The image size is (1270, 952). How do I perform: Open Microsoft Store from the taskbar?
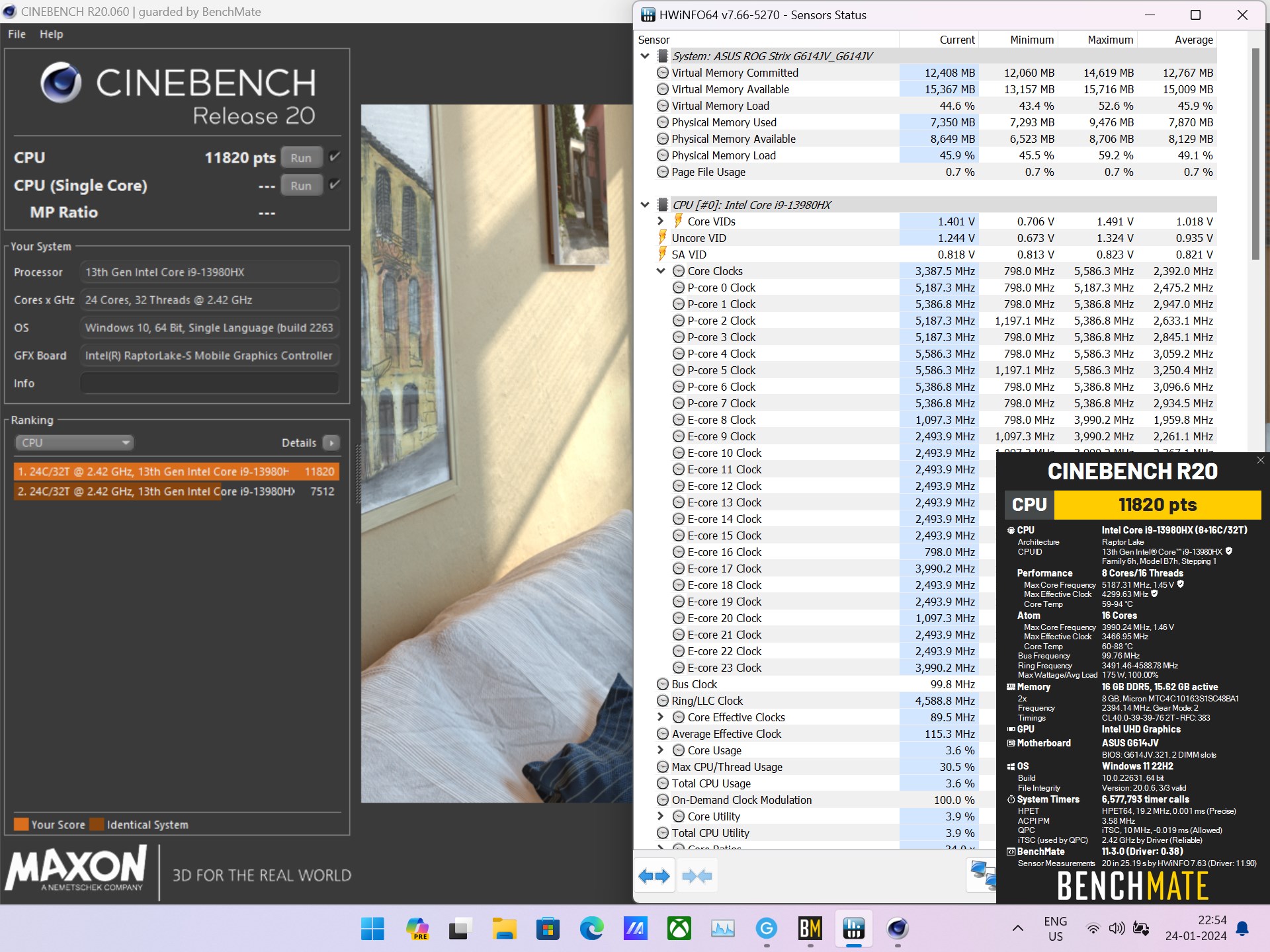[548, 929]
